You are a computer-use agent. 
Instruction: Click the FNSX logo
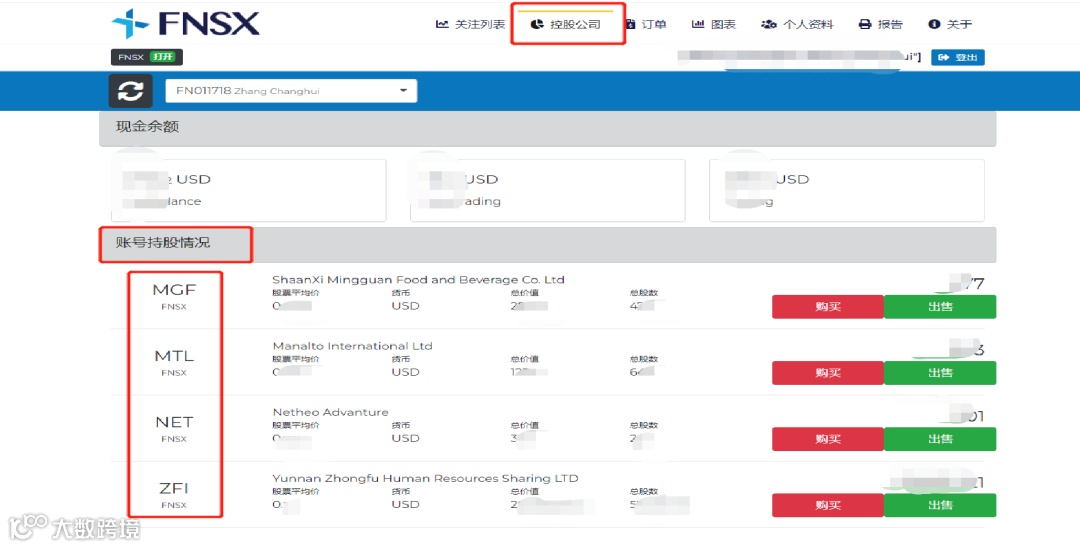185,23
